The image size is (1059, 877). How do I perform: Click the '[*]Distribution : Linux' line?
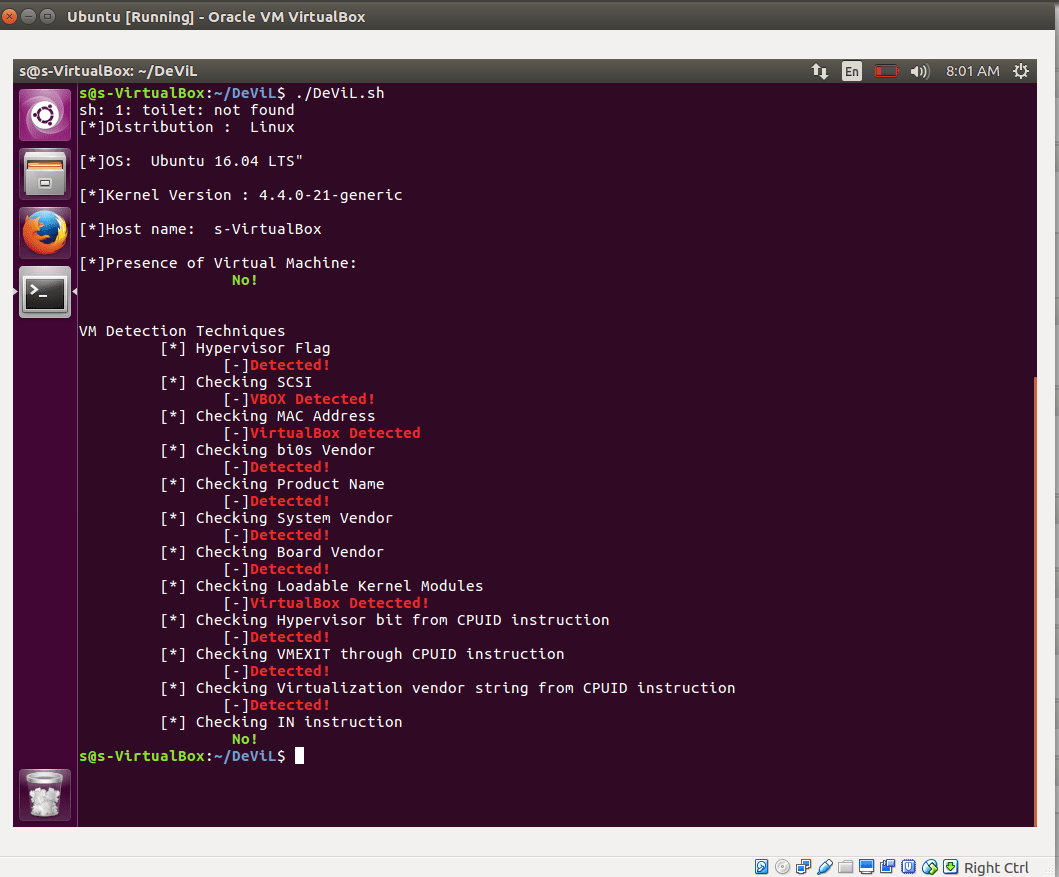coord(186,127)
